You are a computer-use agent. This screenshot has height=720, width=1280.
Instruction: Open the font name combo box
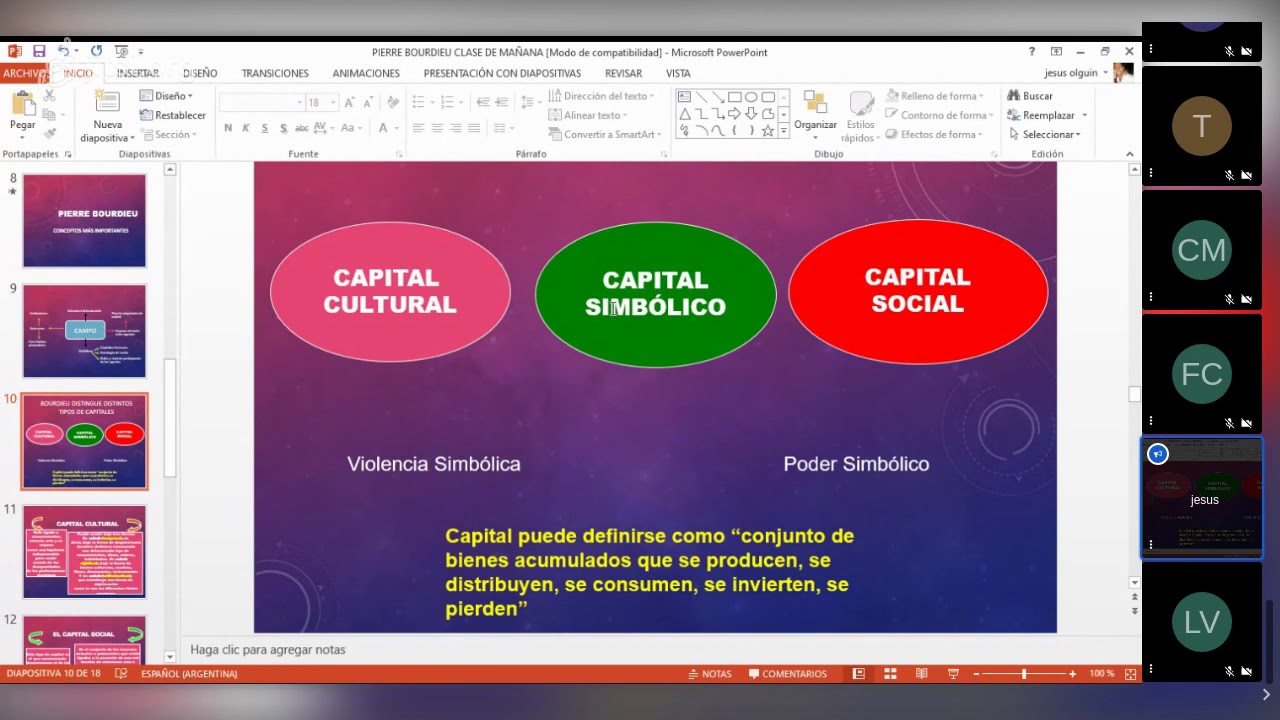261,103
